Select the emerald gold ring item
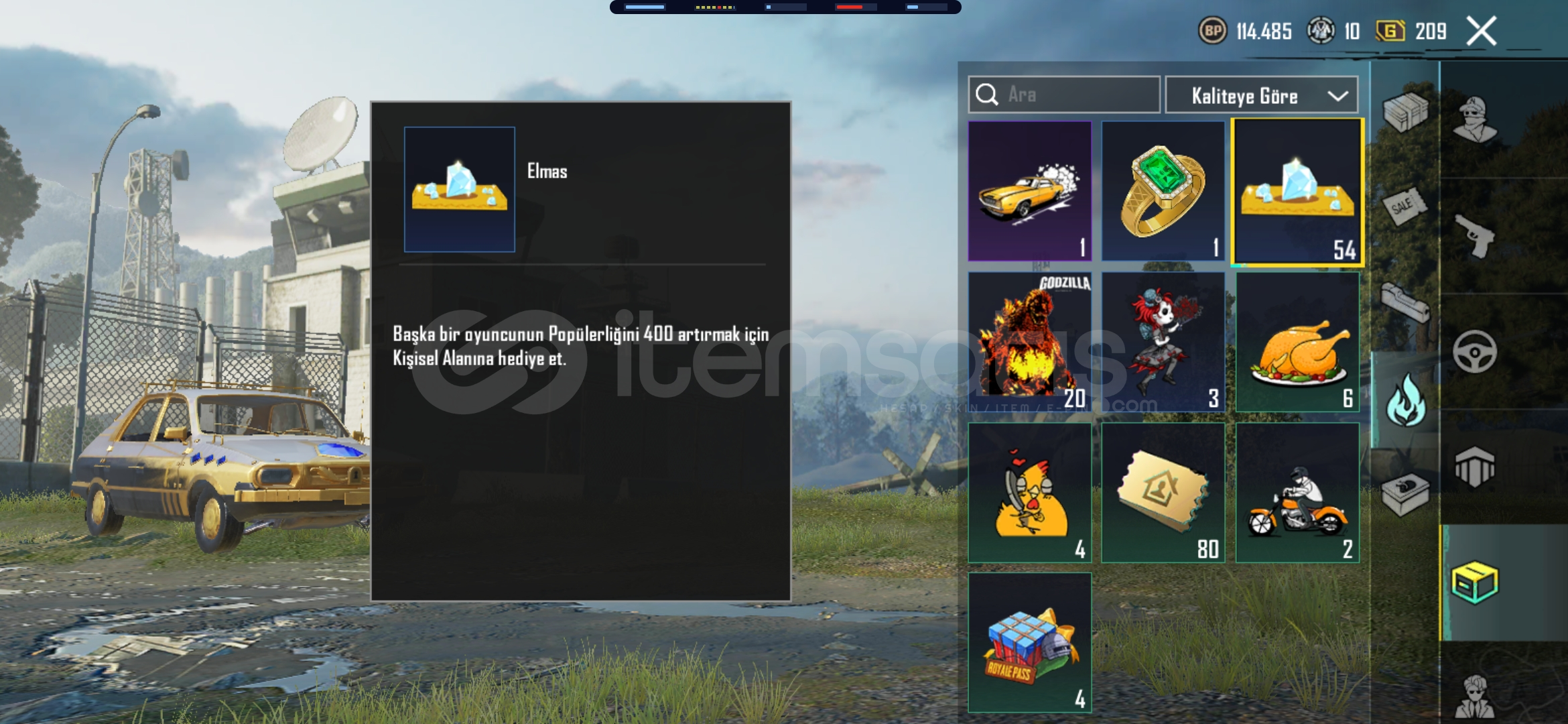1568x724 pixels. [x=1163, y=191]
